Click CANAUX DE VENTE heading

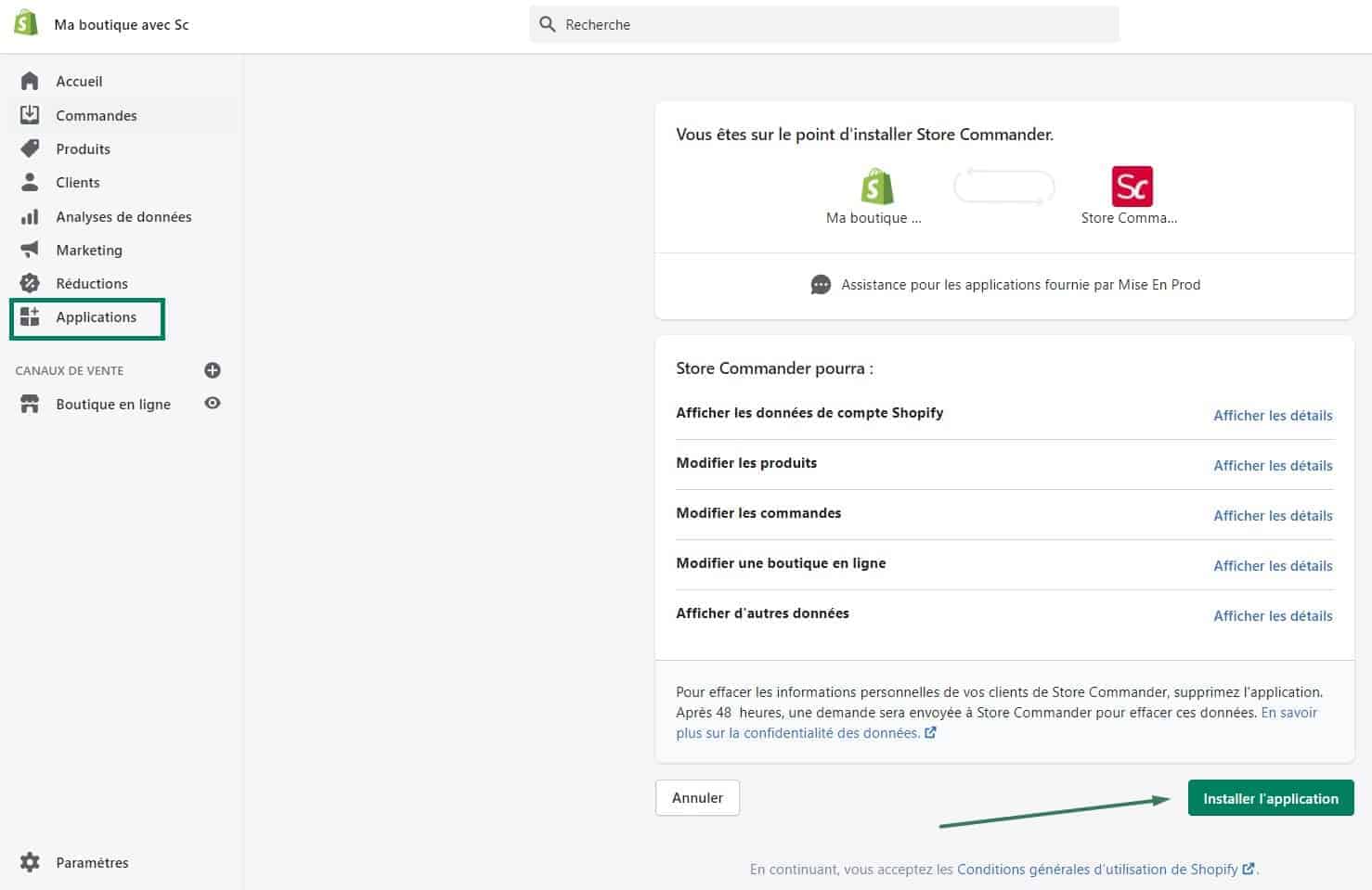(70, 370)
